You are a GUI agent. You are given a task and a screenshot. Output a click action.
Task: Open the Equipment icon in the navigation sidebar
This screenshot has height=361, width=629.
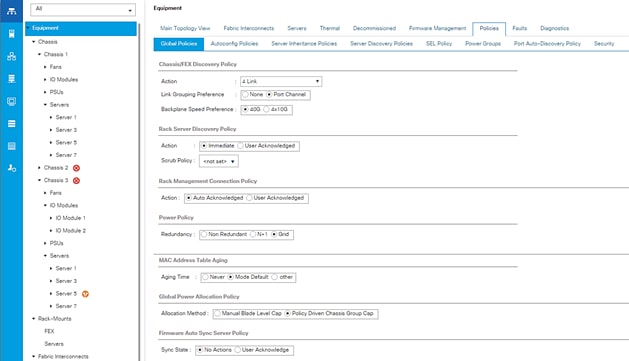point(11,11)
